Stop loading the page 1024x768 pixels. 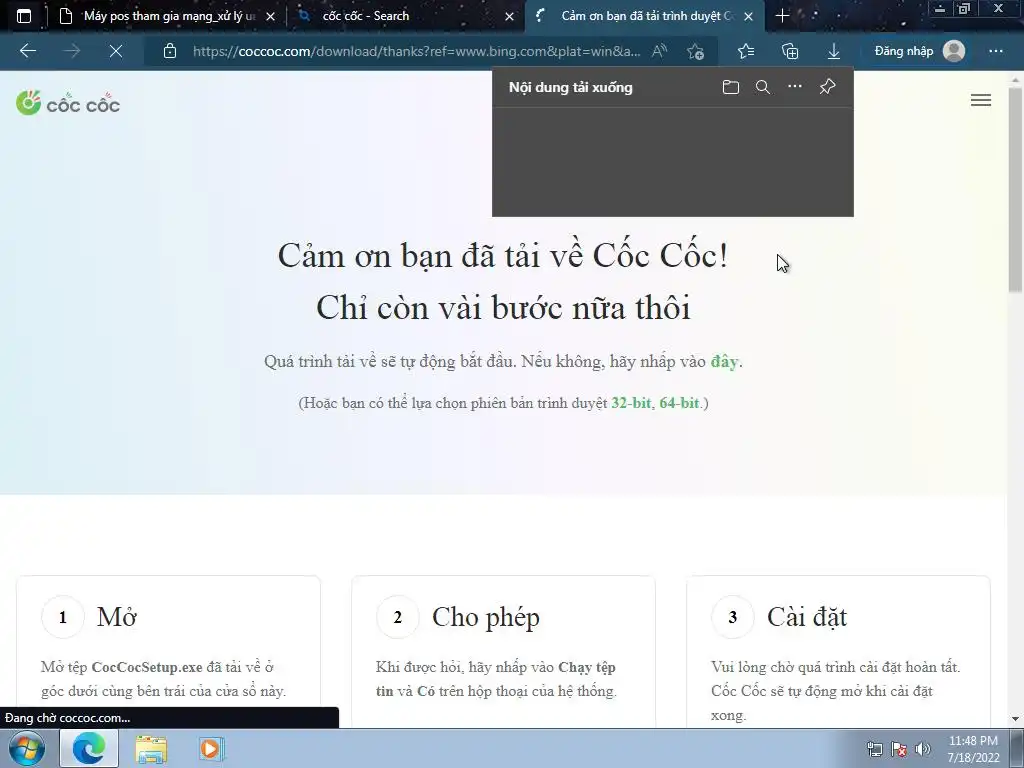[116, 51]
